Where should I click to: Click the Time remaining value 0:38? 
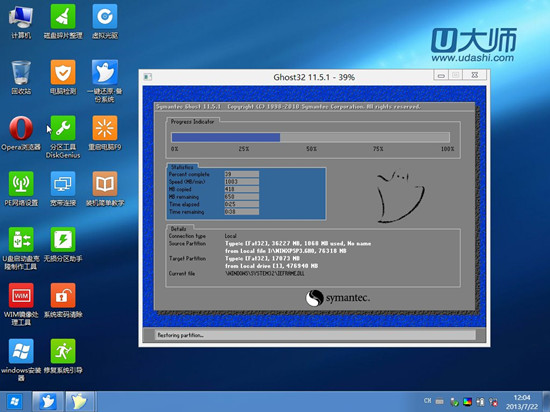click(x=242, y=212)
